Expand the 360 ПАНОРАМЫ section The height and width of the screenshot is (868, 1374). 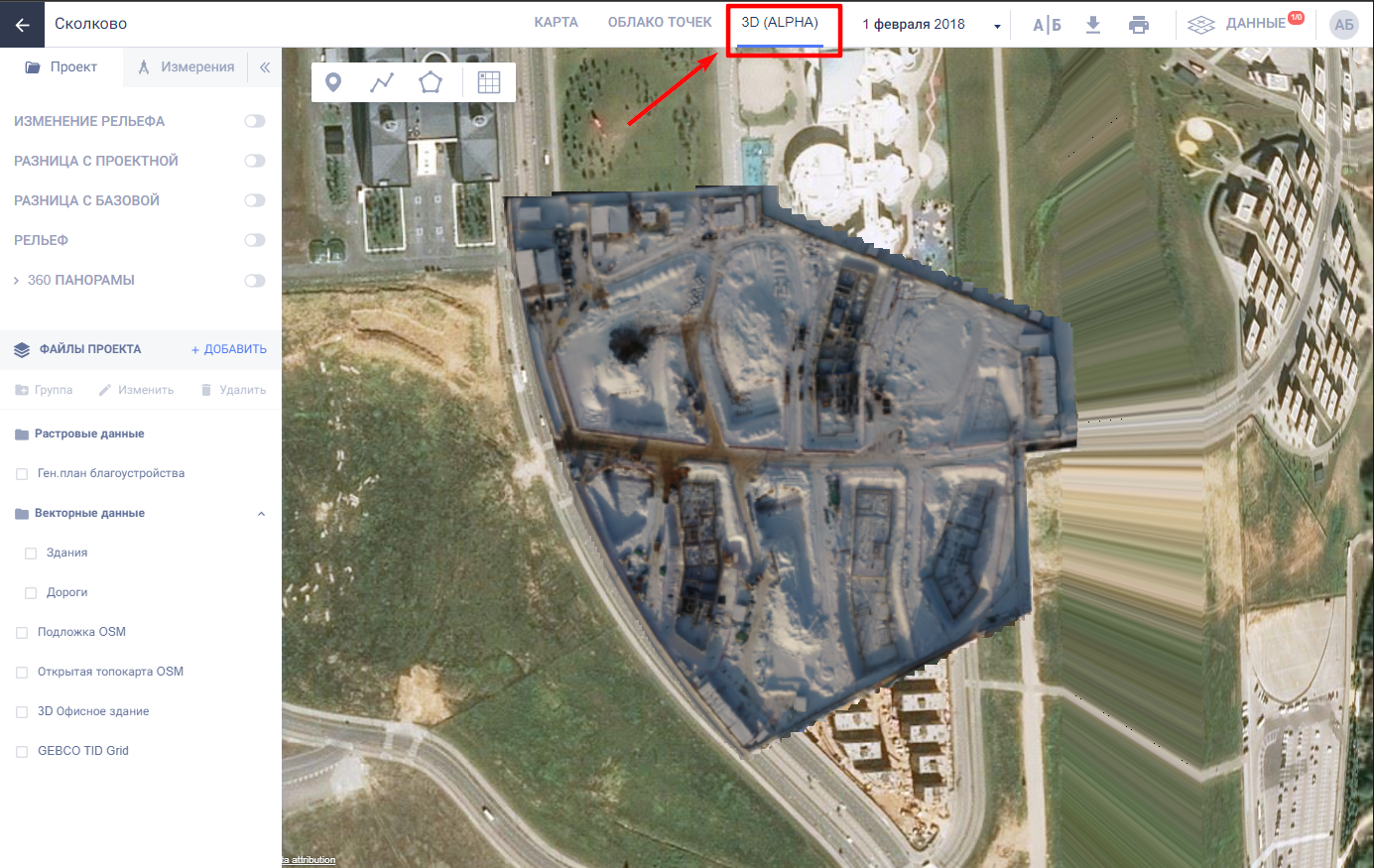(16, 281)
